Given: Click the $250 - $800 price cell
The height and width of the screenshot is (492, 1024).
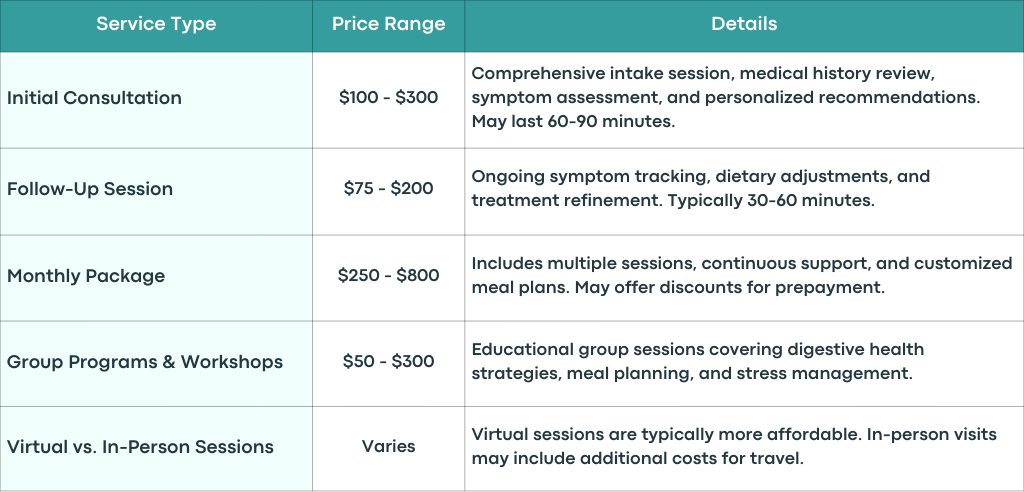Looking at the screenshot, I should click(x=389, y=276).
